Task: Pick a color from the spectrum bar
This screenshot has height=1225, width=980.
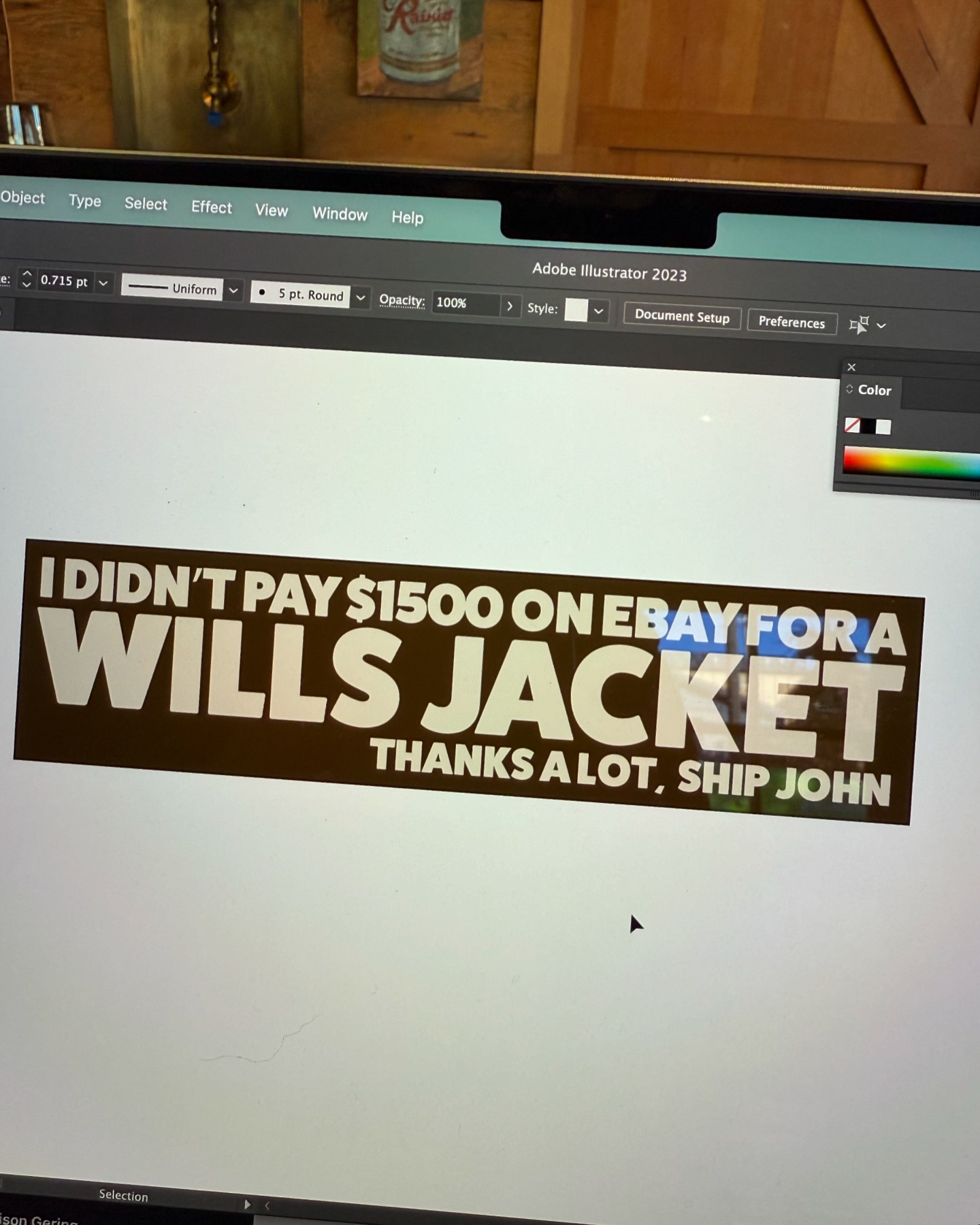Action: [911, 463]
